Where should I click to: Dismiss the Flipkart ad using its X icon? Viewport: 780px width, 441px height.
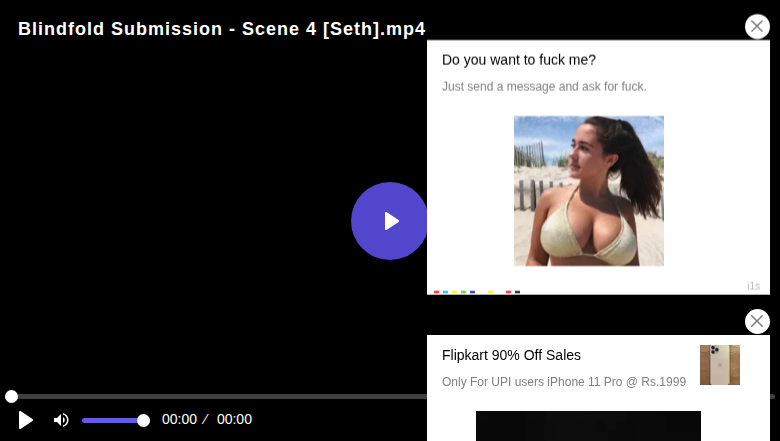pyautogui.click(x=757, y=321)
